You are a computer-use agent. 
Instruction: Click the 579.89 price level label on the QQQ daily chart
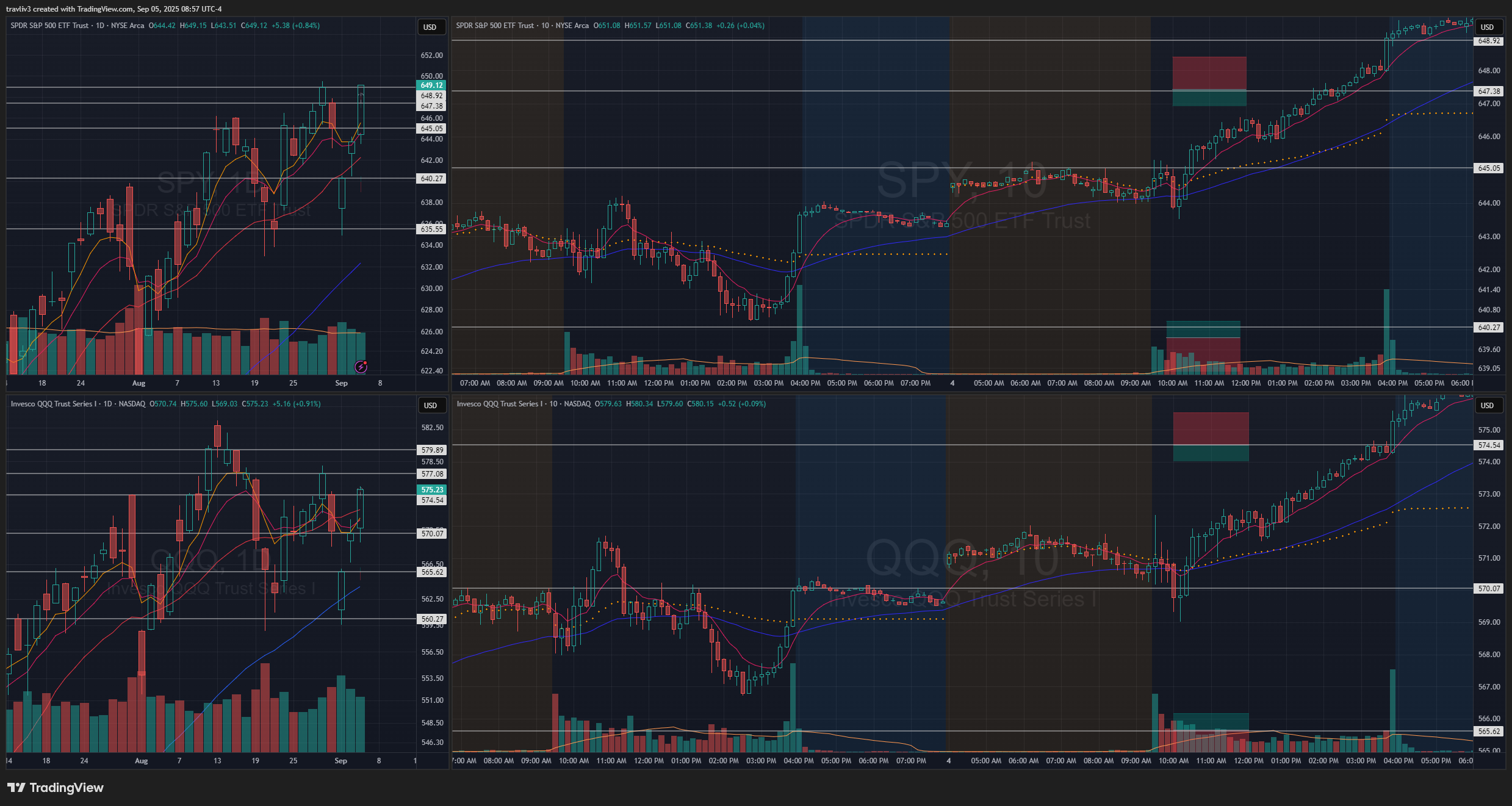(x=432, y=450)
